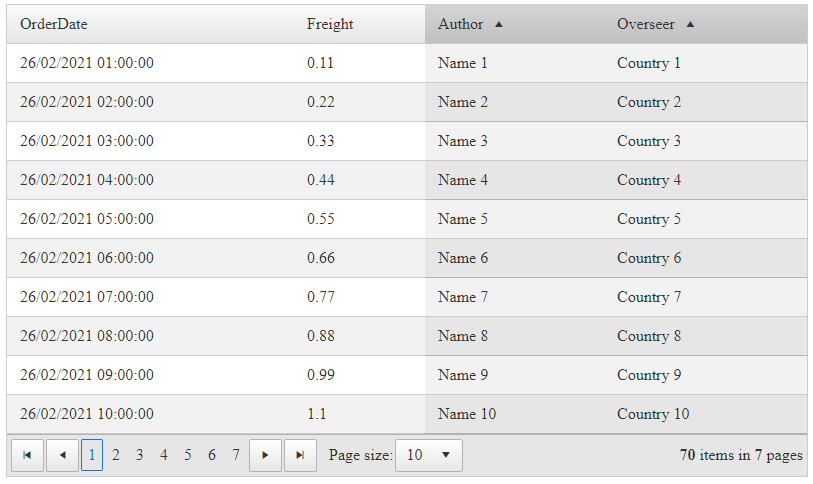This screenshot has height=484, width=813.
Task: Switch to page 2 in the pager
Action: tap(116, 455)
